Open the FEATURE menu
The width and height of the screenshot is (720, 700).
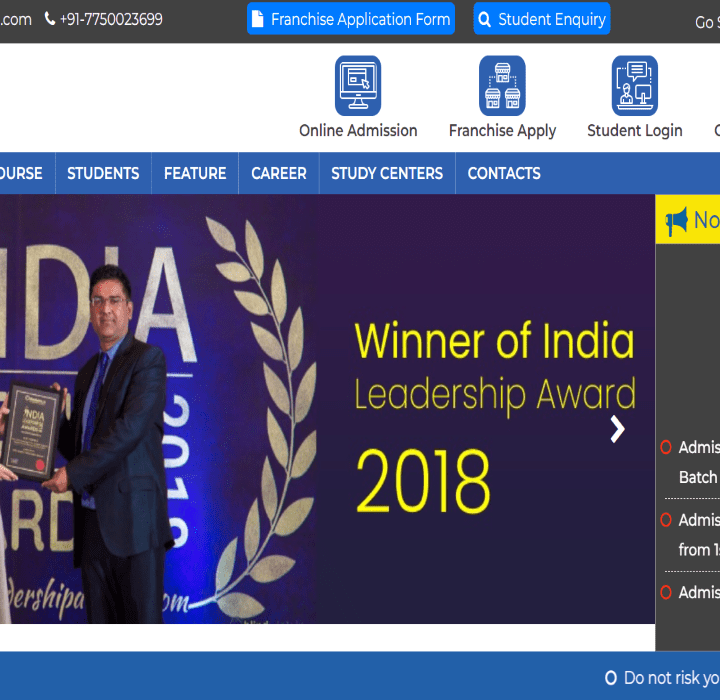pos(195,173)
